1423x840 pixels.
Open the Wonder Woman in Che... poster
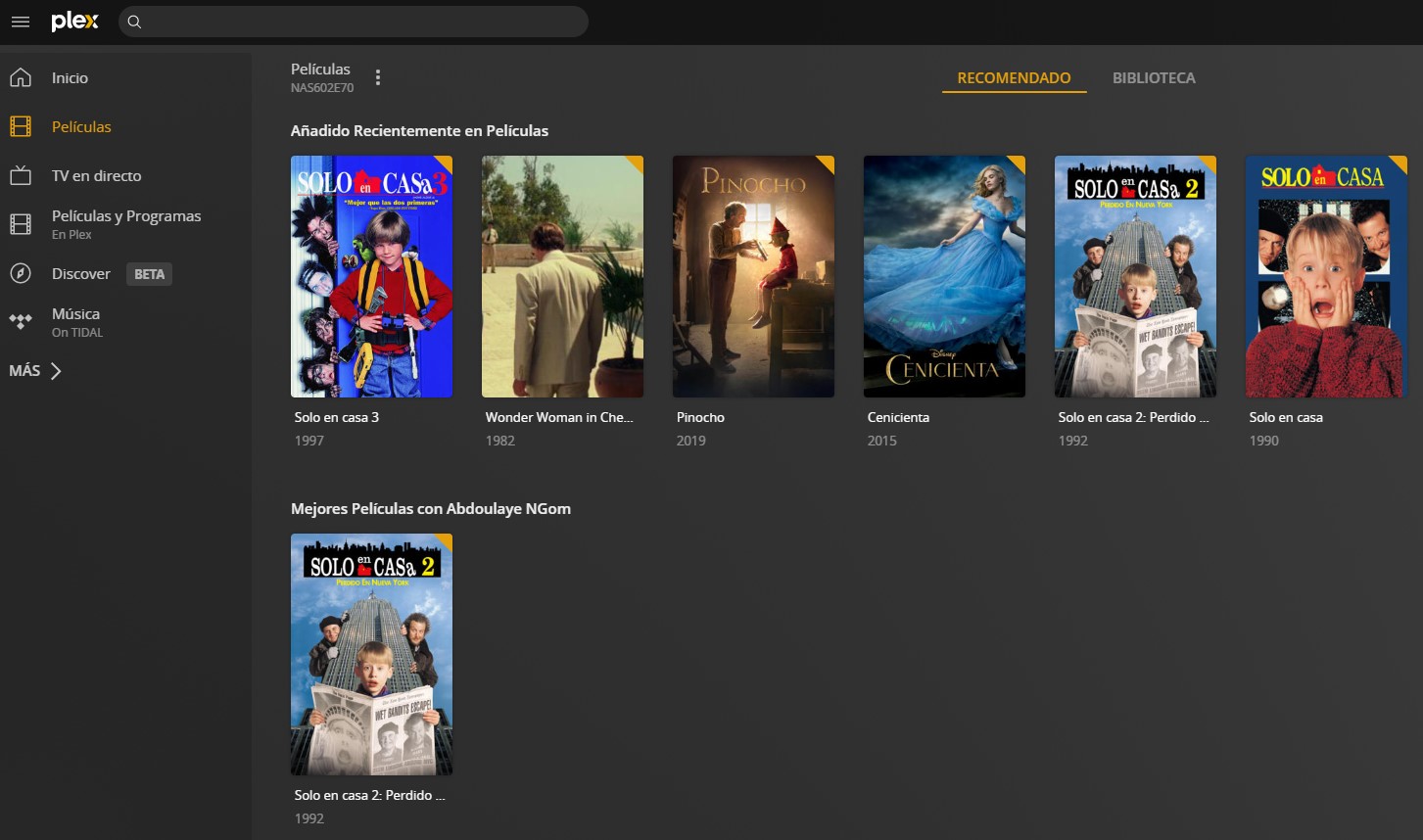tap(562, 276)
